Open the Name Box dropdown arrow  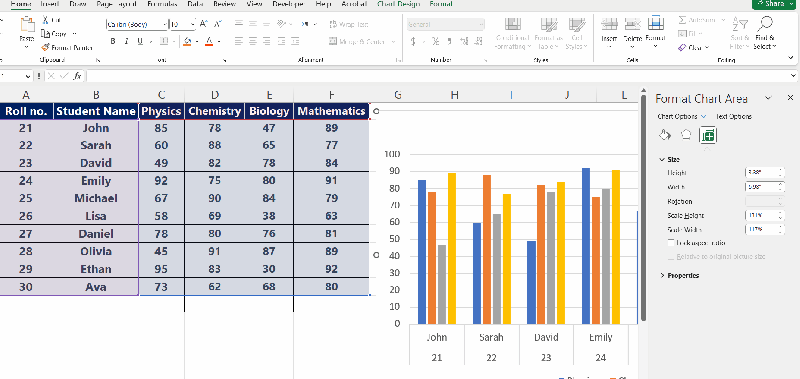pos(28,76)
